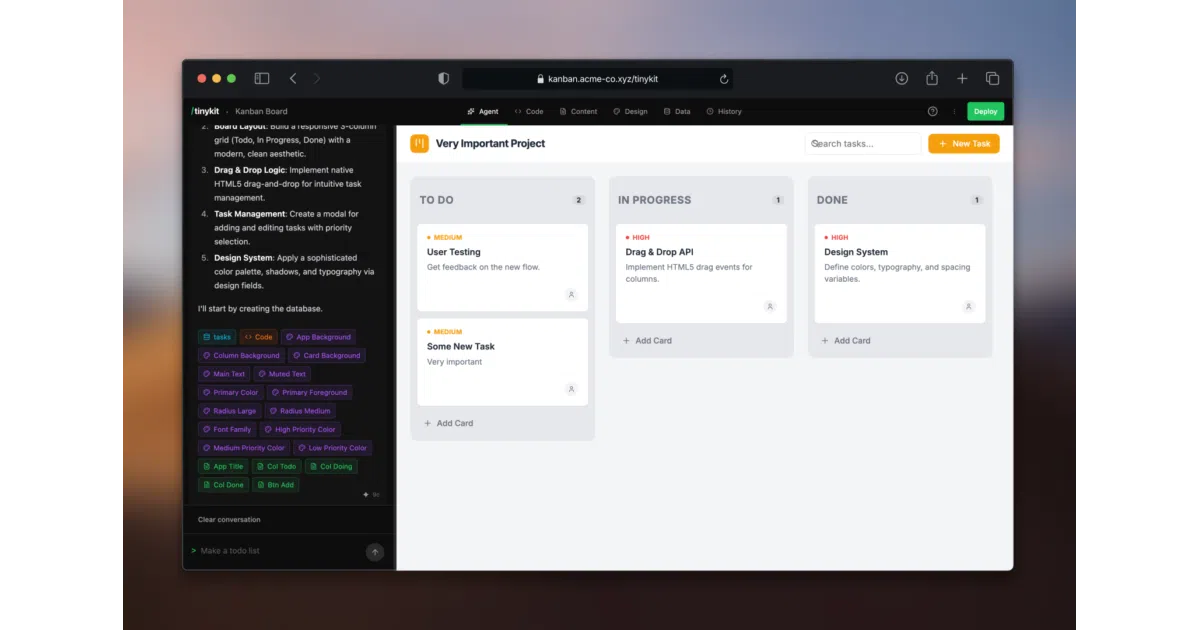Click the green Deploy button

pyautogui.click(x=985, y=111)
